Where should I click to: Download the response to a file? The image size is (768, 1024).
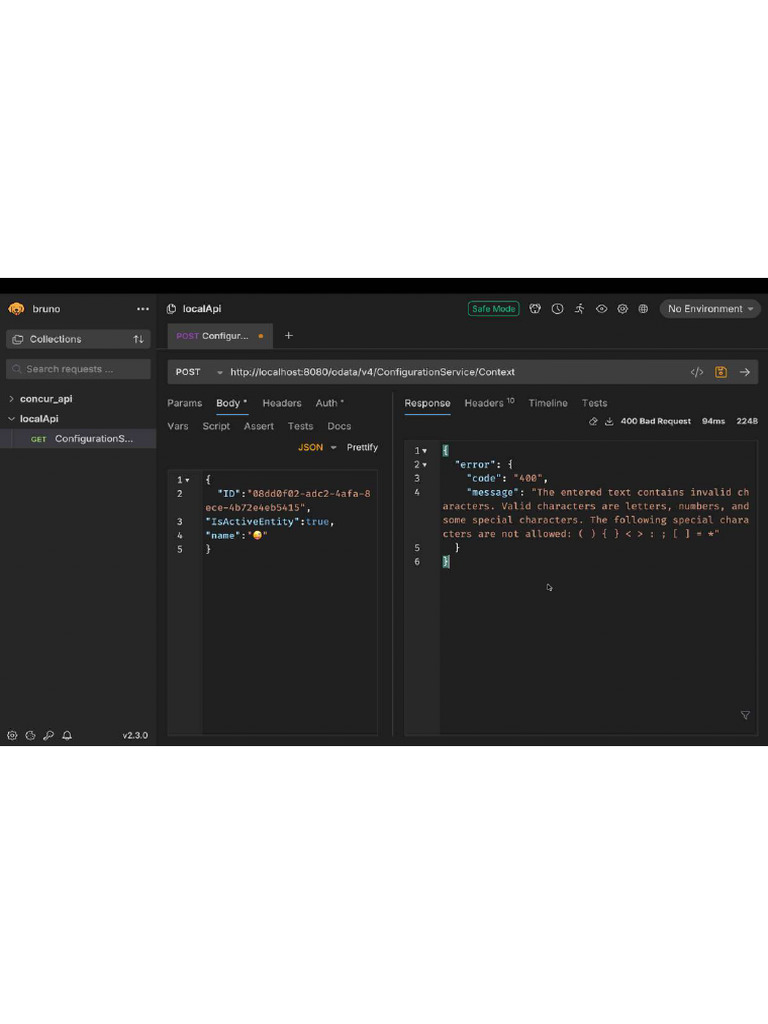point(609,421)
